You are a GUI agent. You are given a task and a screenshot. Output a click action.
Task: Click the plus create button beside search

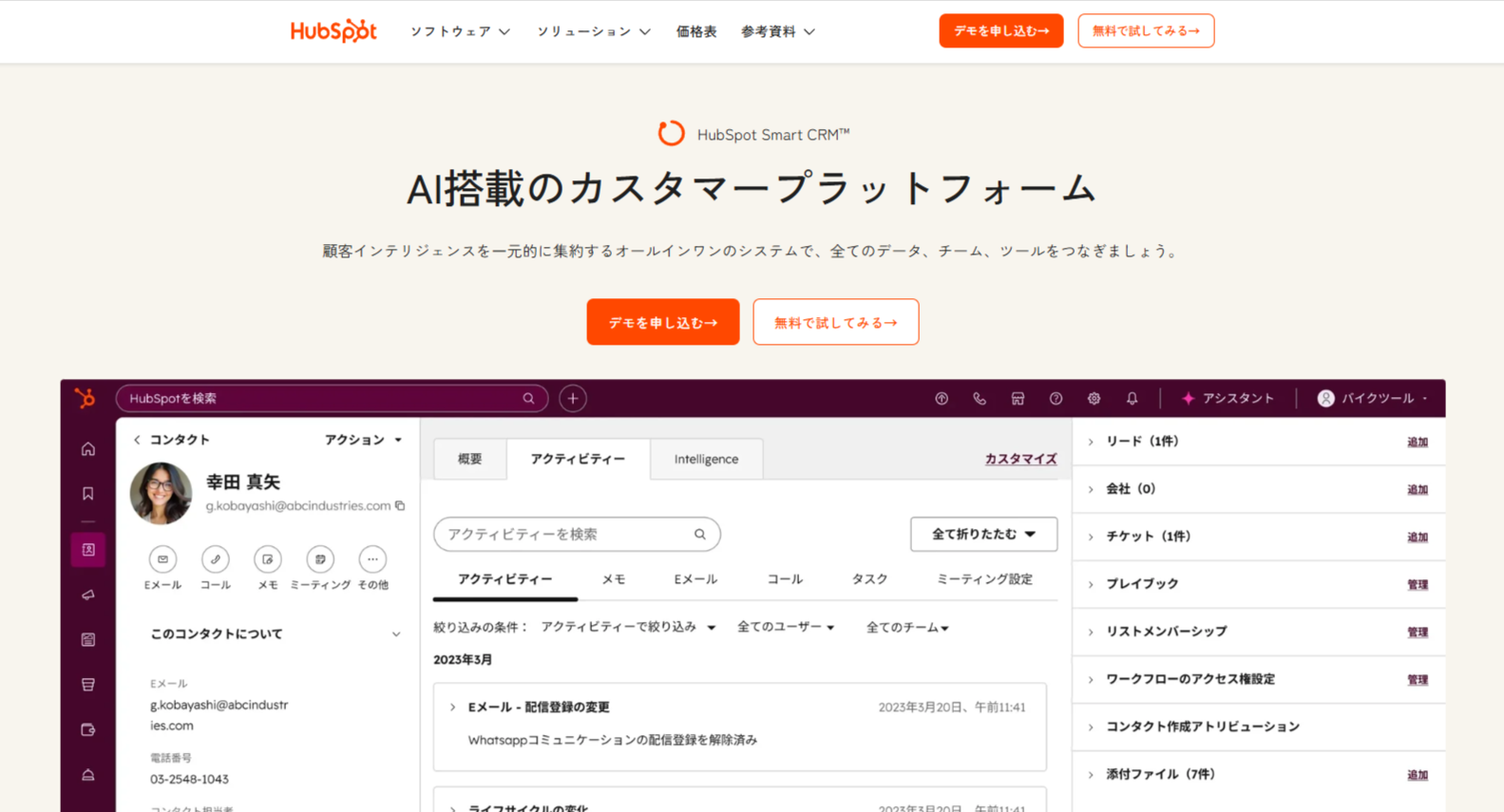[x=573, y=399]
